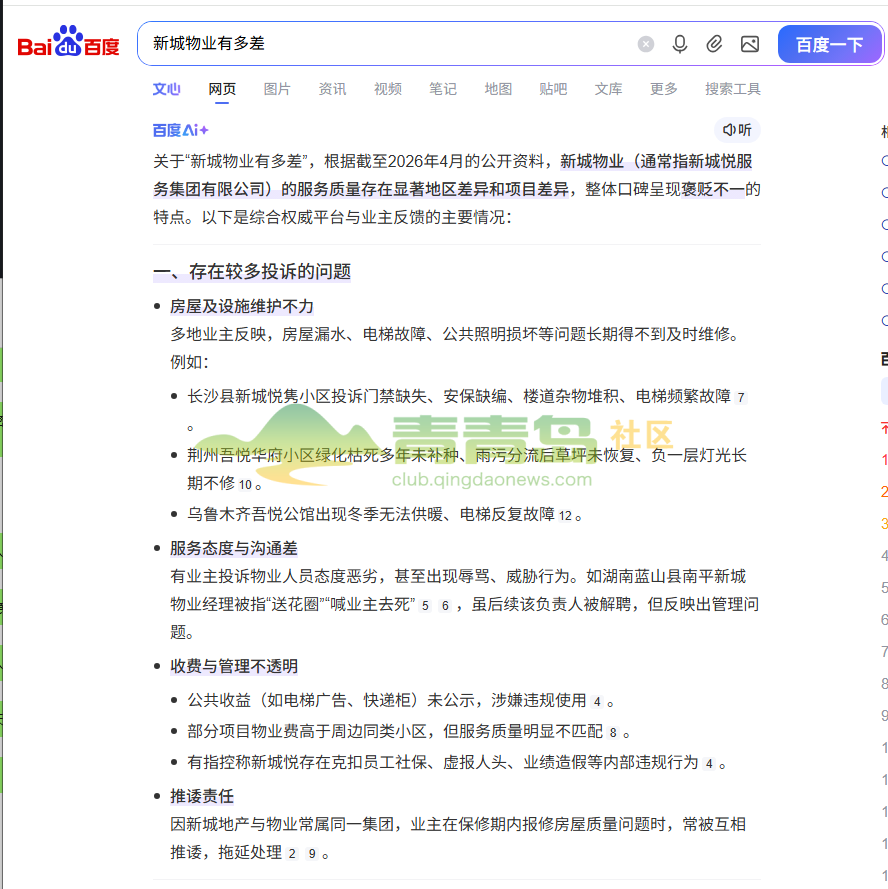The image size is (888, 889).
Task: Open citation 5 after 喊业主去死
Action: coord(425,606)
